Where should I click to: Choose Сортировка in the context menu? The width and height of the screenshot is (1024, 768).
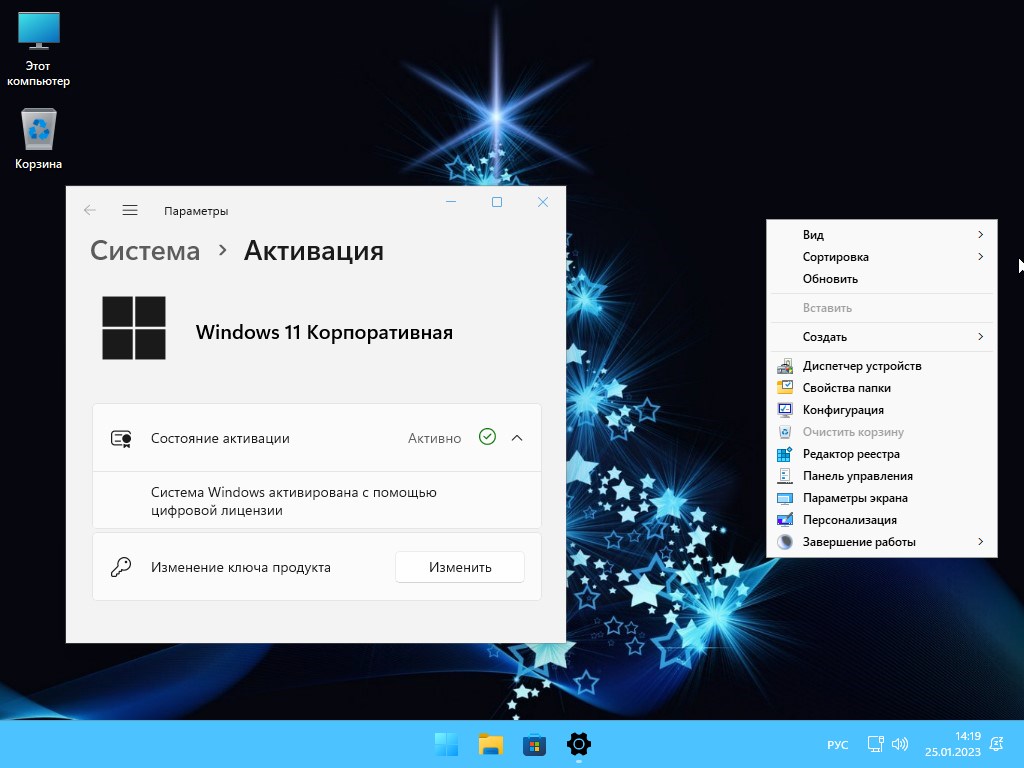pos(882,257)
